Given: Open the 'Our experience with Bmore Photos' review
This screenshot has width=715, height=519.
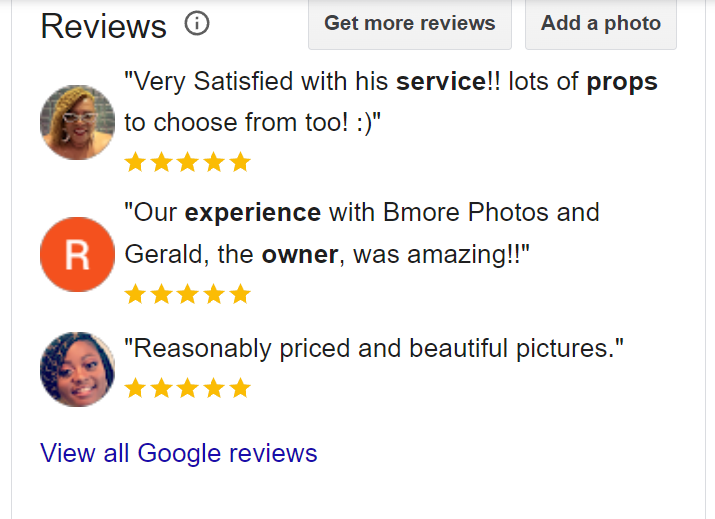Looking at the screenshot, I should click(362, 233).
